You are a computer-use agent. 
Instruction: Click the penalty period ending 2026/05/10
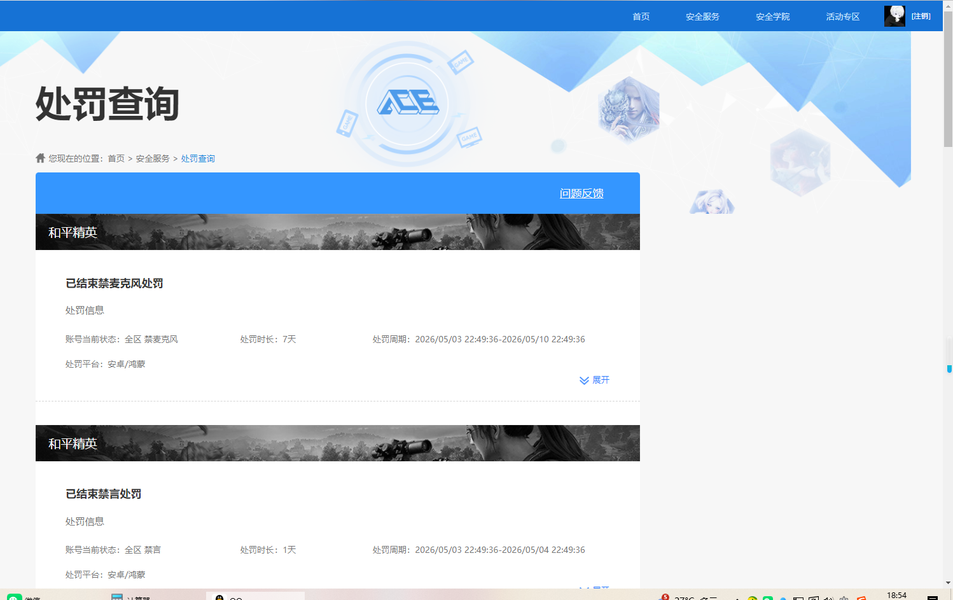pyautogui.click(x=479, y=339)
